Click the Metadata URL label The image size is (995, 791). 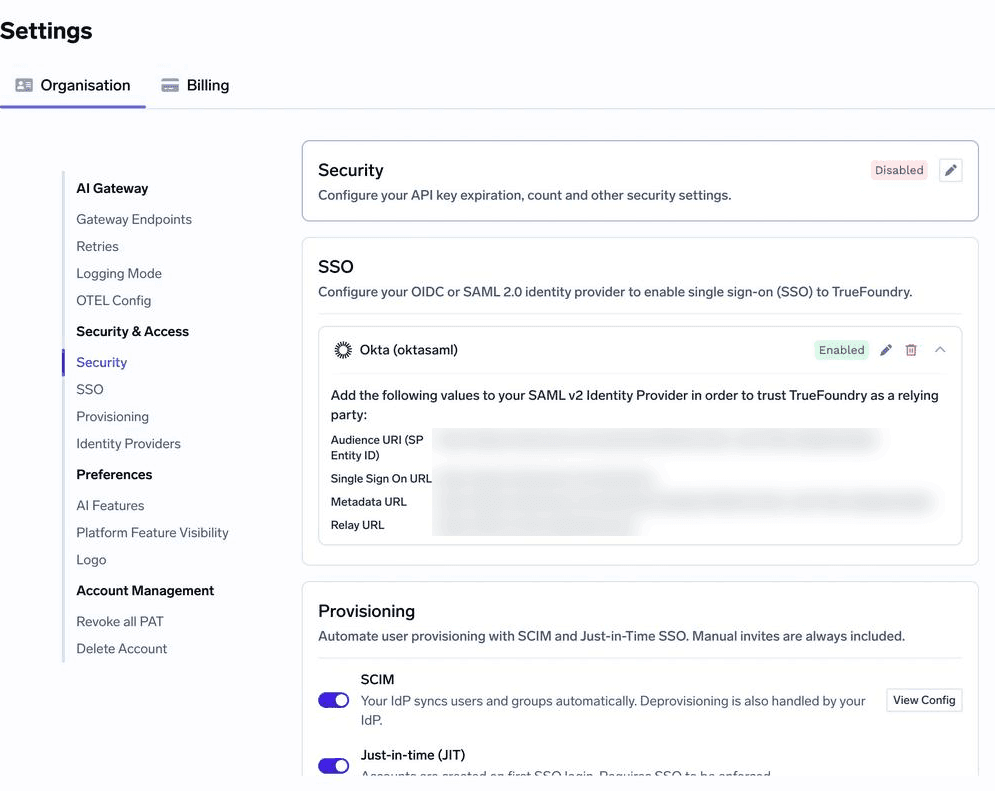click(369, 502)
